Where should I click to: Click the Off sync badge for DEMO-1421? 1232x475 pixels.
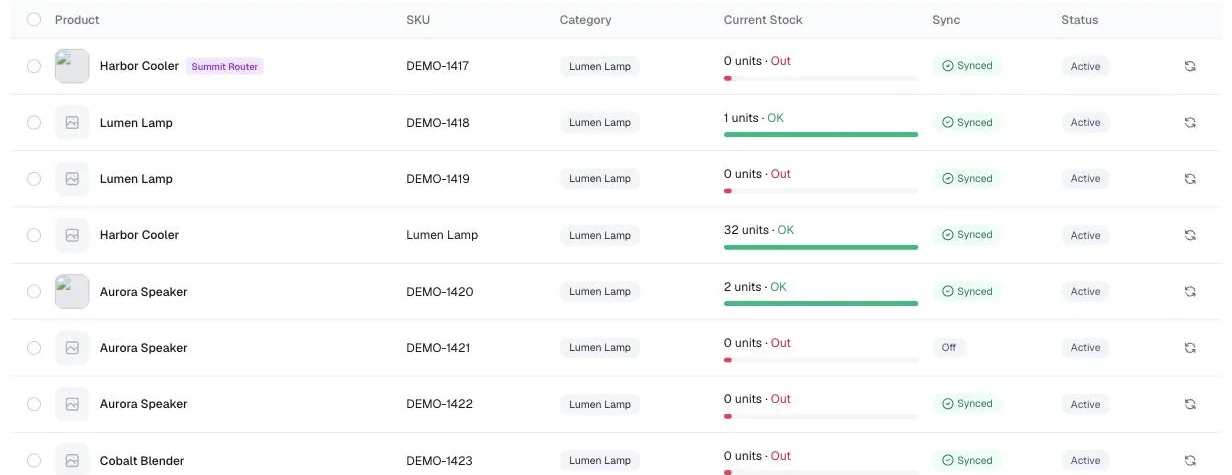click(x=948, y=347)
